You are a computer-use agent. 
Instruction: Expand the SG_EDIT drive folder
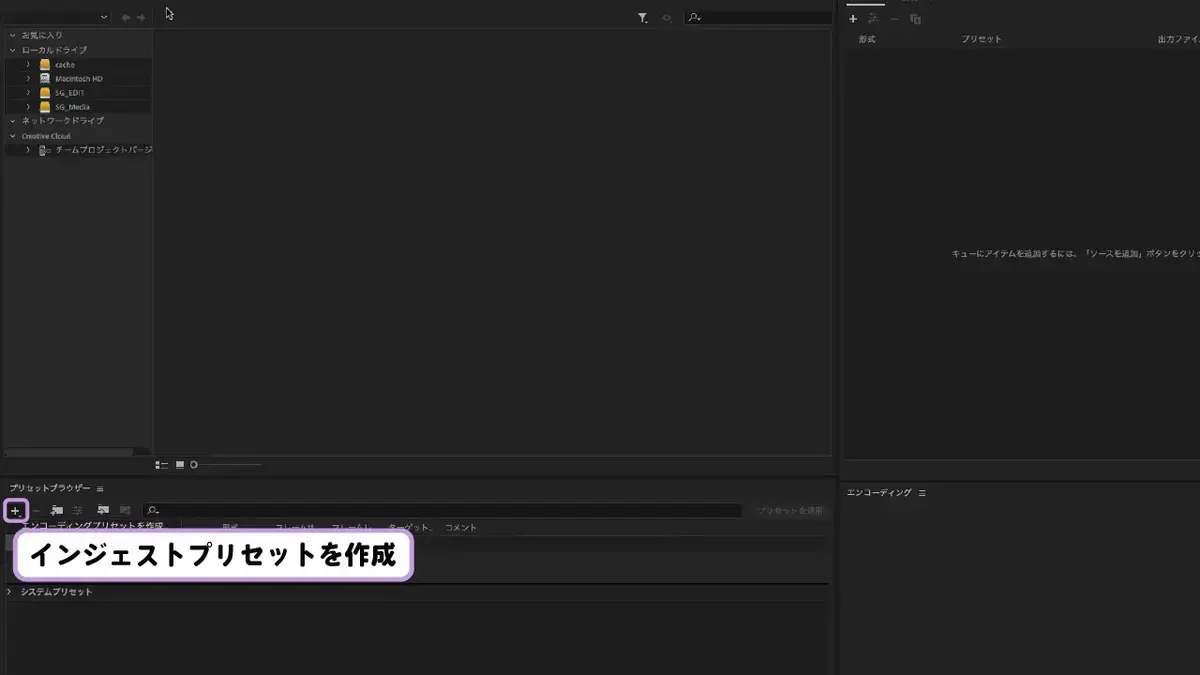pos(28,93)
